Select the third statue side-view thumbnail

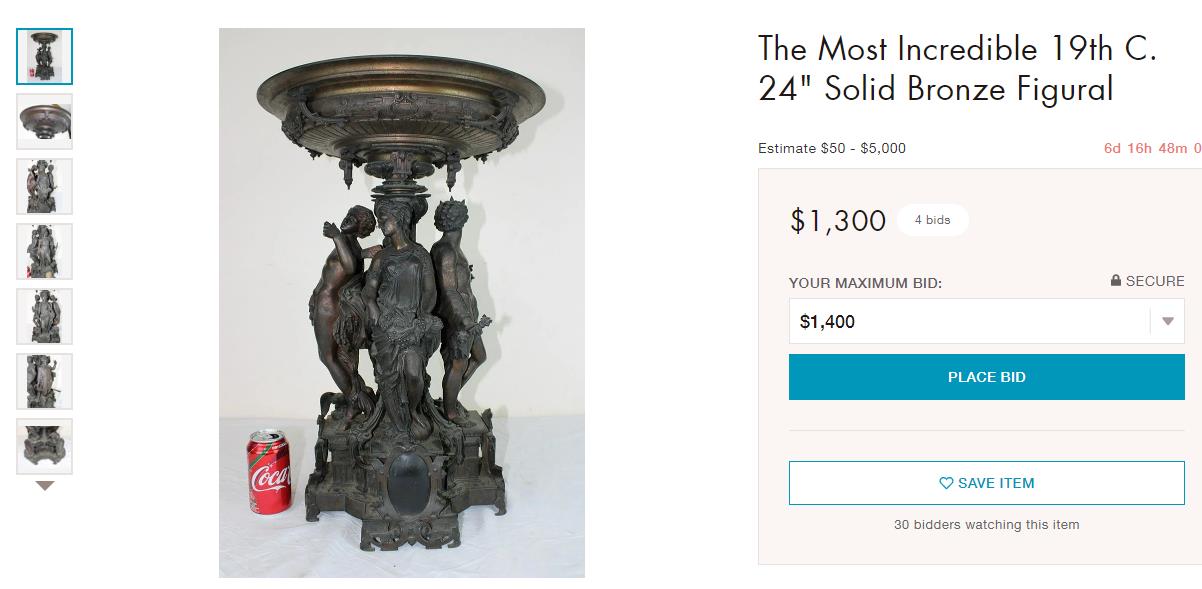pos(43,186)
